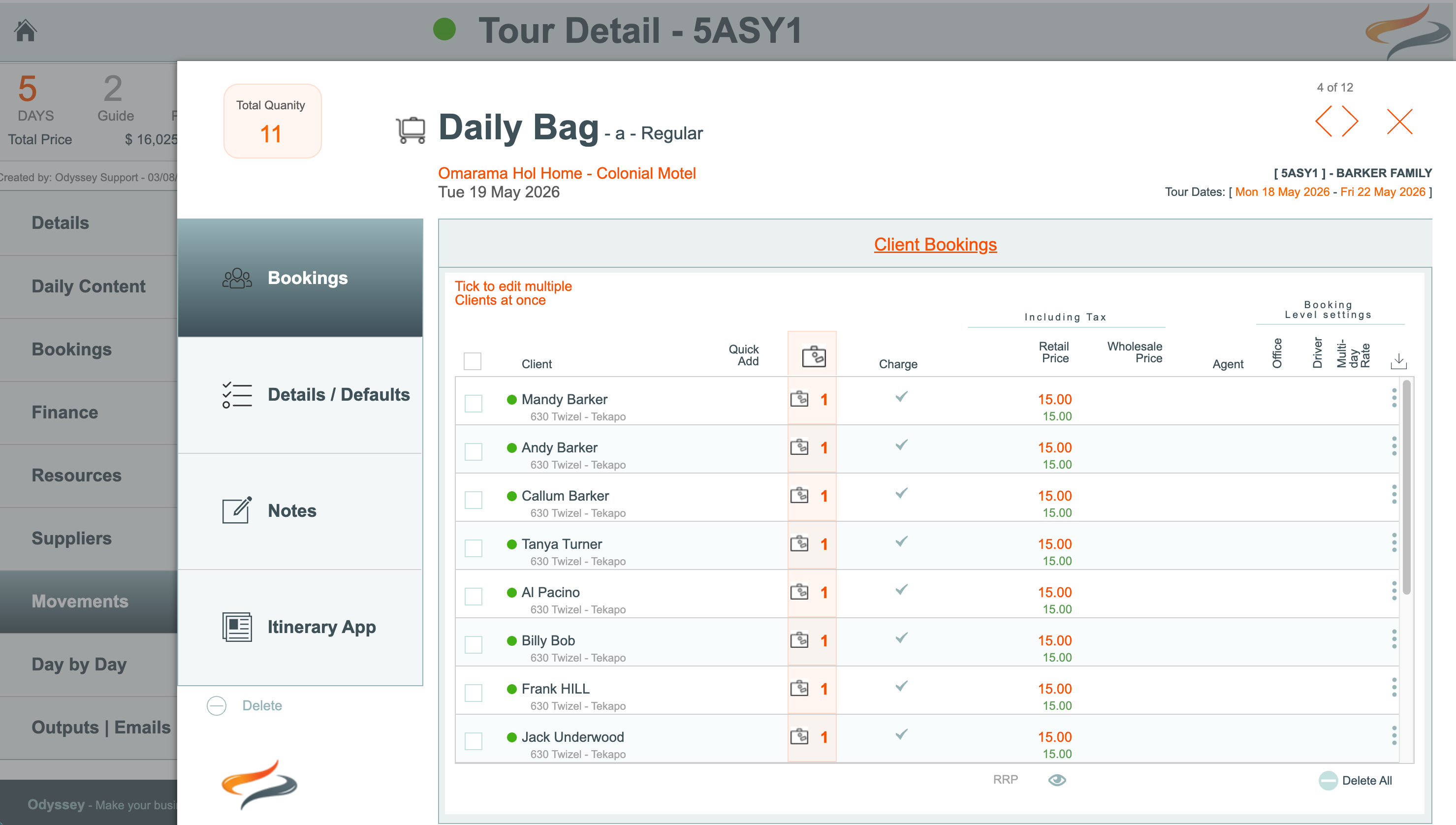The width and height of the screenshot is (1456, 825).
Task: Go to previous item arrow
Action: tap(1324, 121)
